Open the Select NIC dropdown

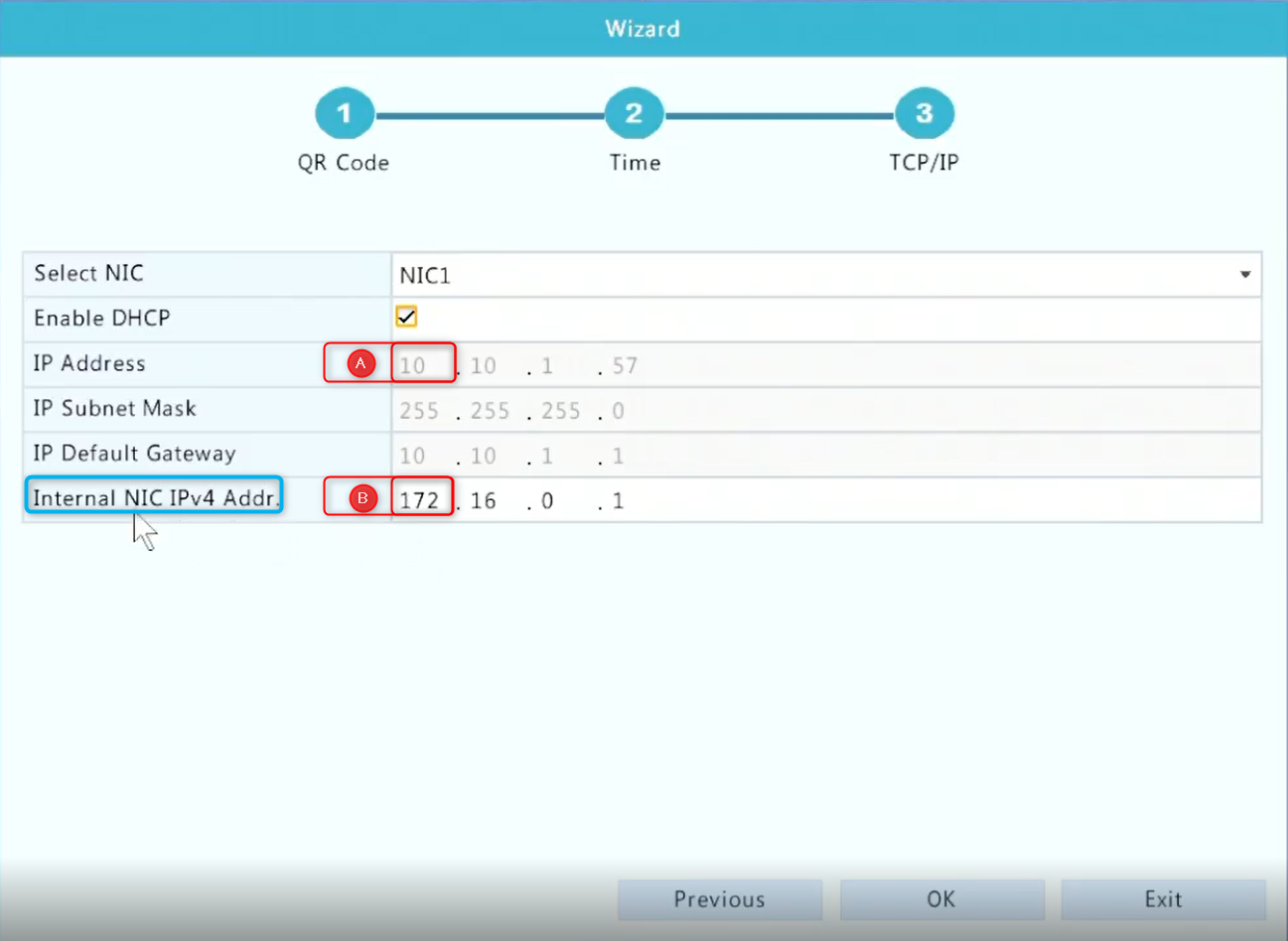click(x=826, y=275)
